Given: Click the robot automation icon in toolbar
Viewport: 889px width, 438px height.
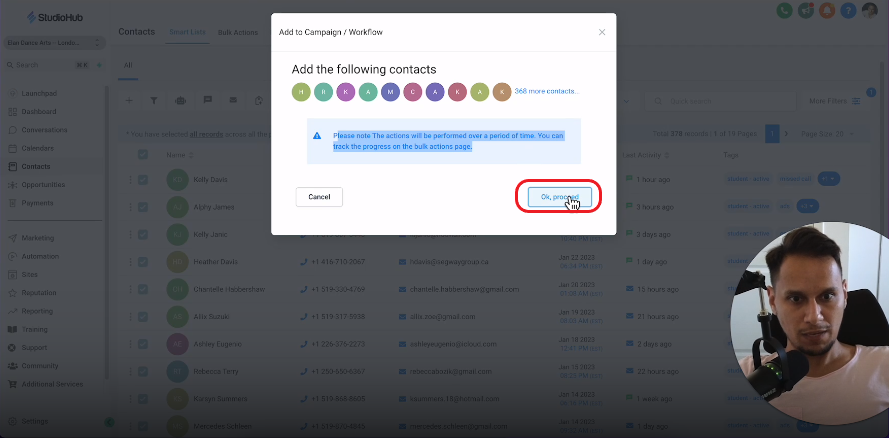Looking at the screenshot, I should 180,100.
